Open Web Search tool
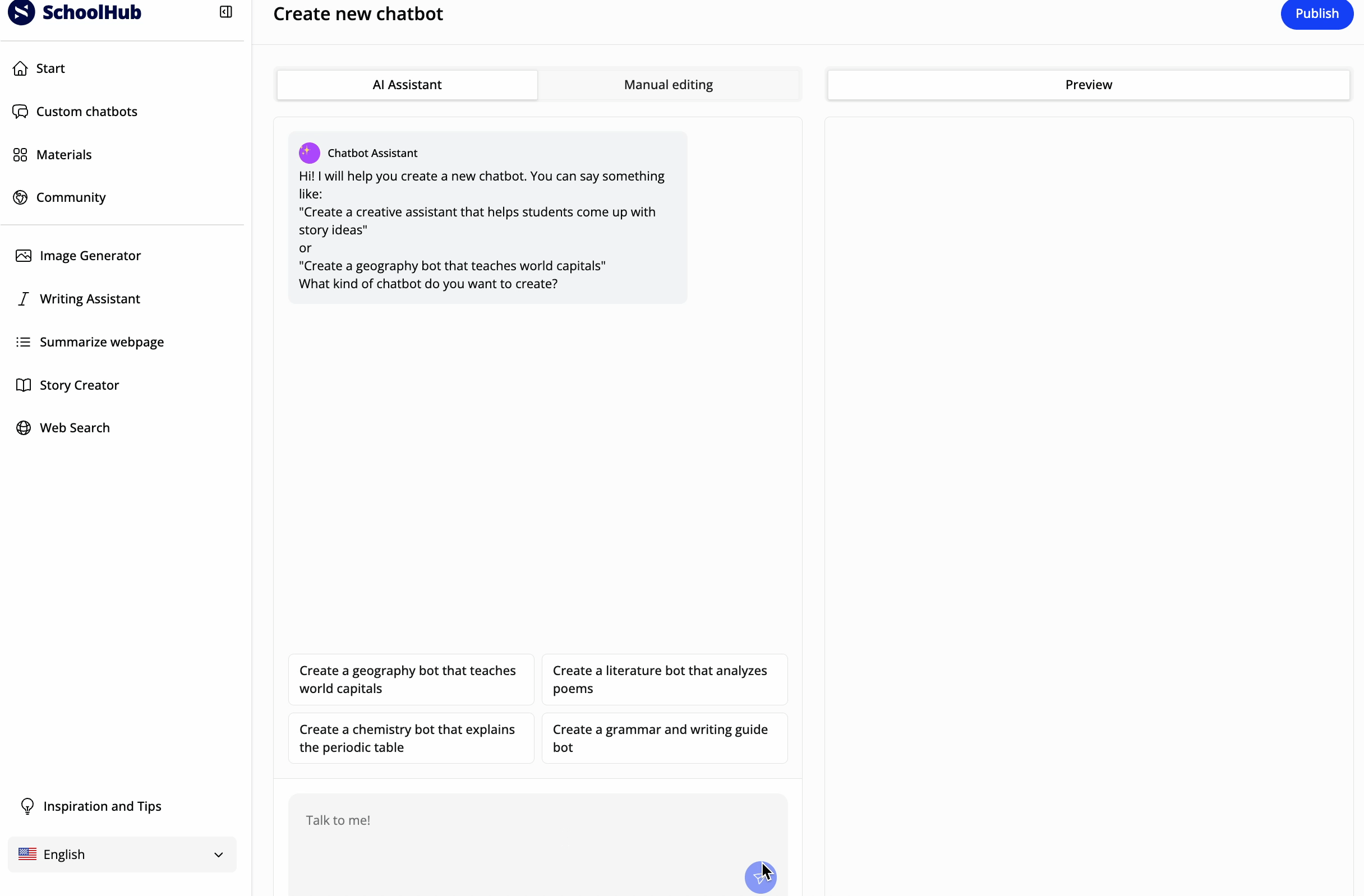 pos(75,428)
